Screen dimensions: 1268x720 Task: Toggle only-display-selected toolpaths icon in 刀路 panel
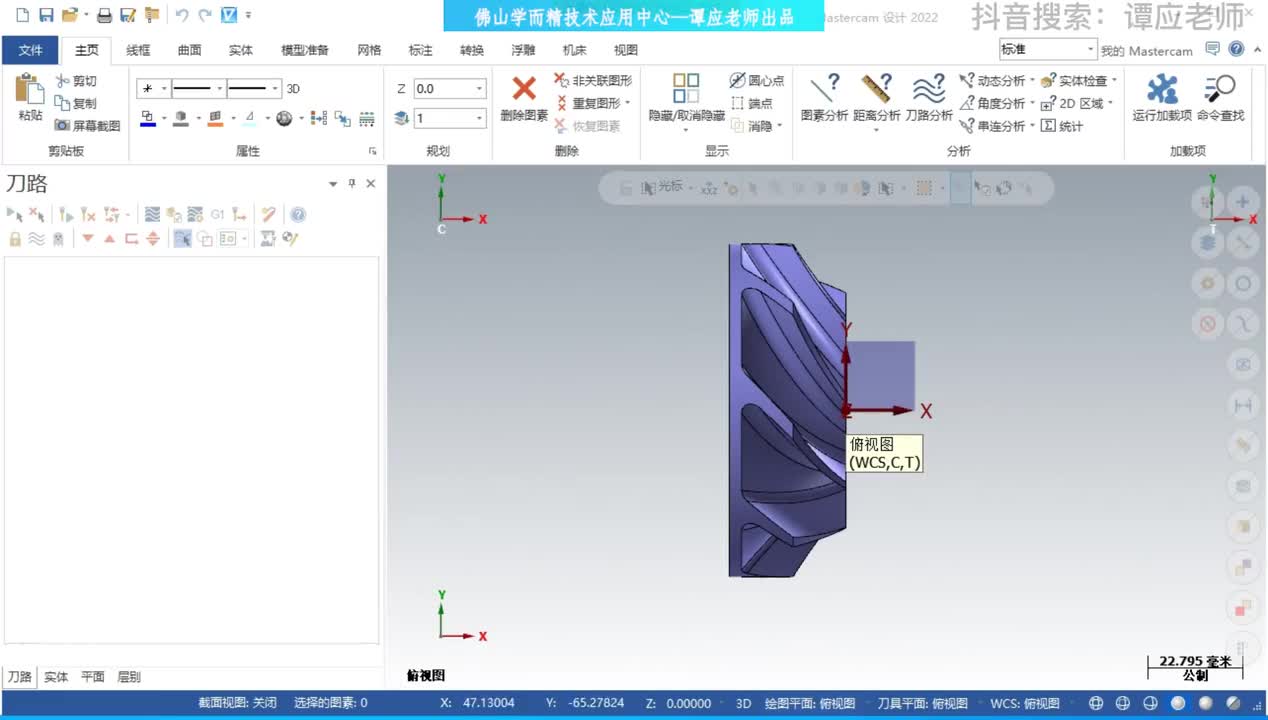click(182, 239)
